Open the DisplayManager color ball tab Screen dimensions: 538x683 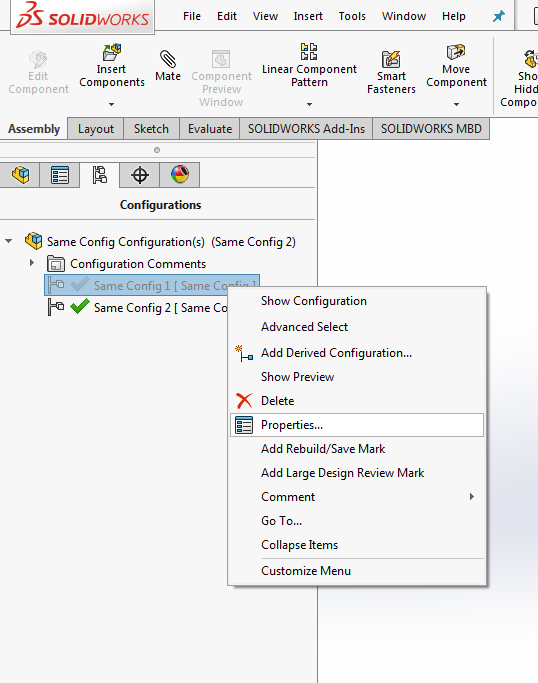[179, 175]
